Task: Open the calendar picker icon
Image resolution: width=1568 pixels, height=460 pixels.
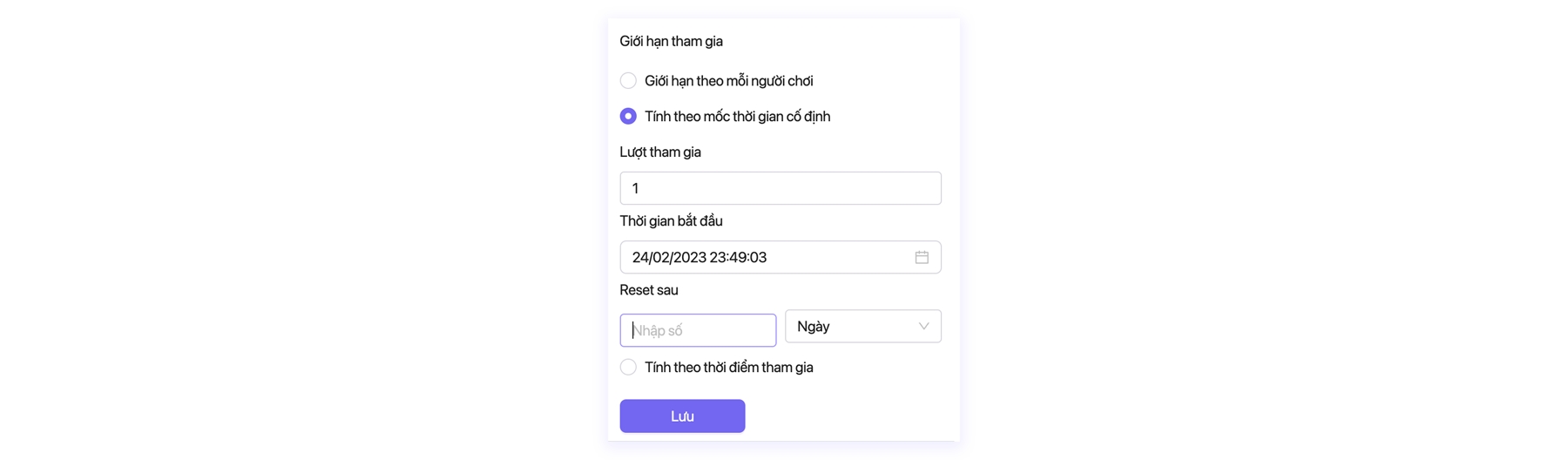Action: 922,257
